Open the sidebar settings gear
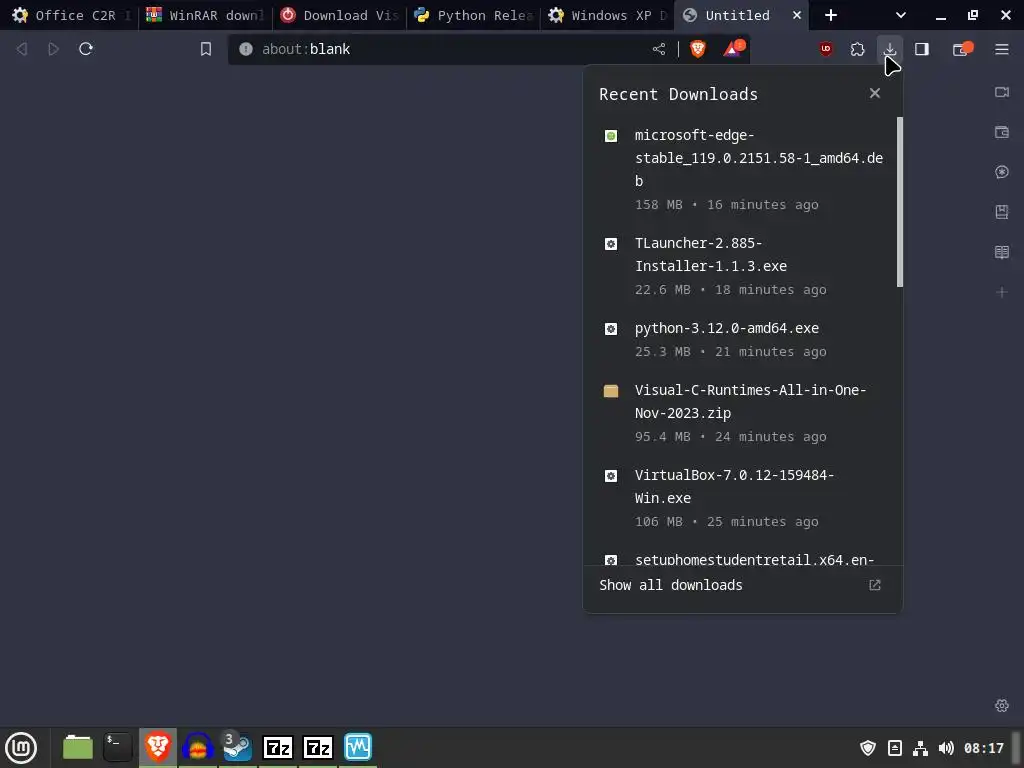1024x768 pixels. pos(1002,705)
